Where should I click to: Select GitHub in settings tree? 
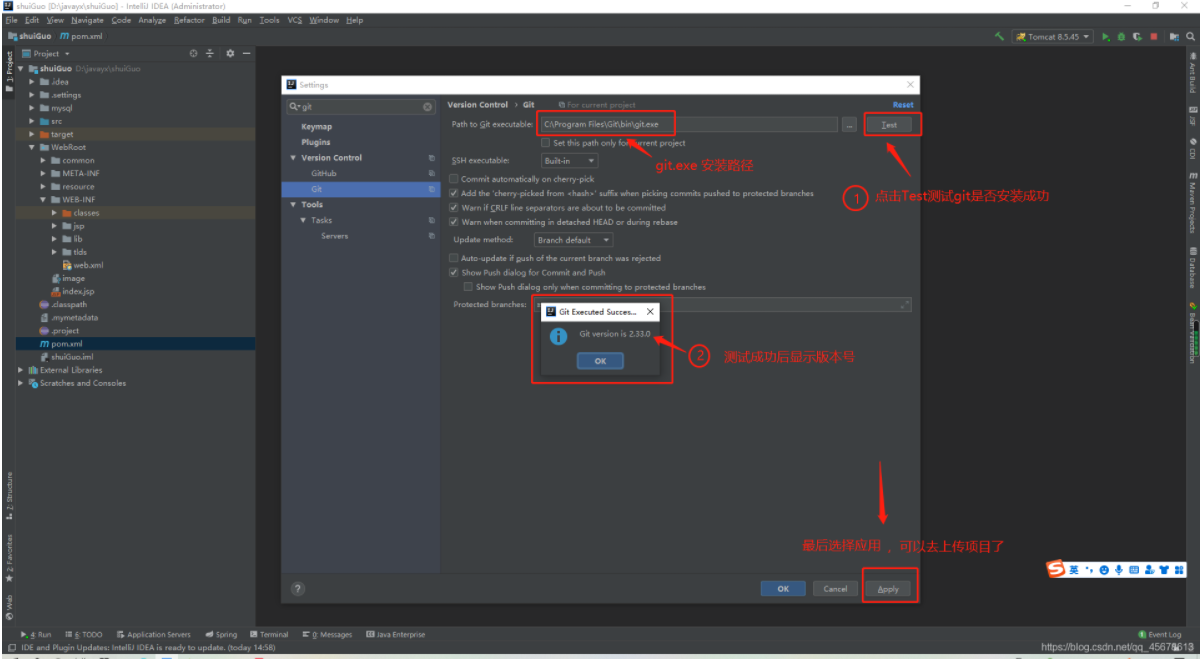[324, 174]
